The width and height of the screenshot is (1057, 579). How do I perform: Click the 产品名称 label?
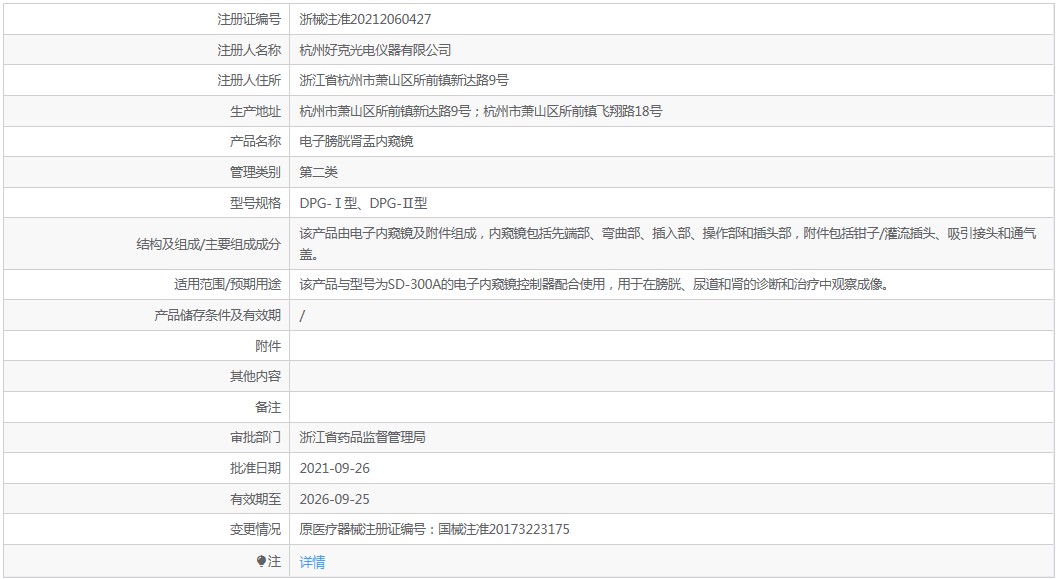[x=255, y=142]
